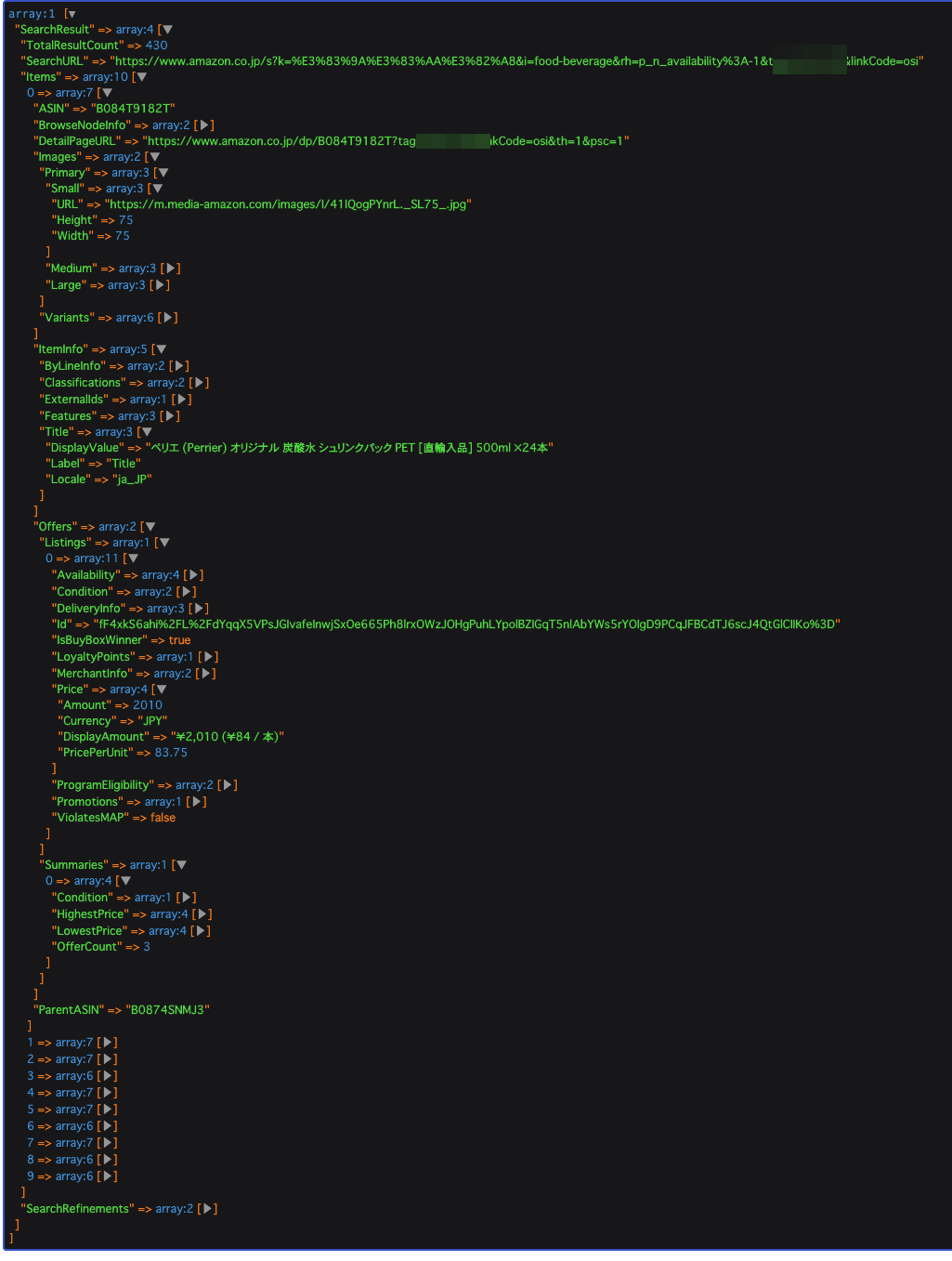The image size is (952, 1261).
Task: Expand item 9 in the Items list
Action: tap(108, 1176)
